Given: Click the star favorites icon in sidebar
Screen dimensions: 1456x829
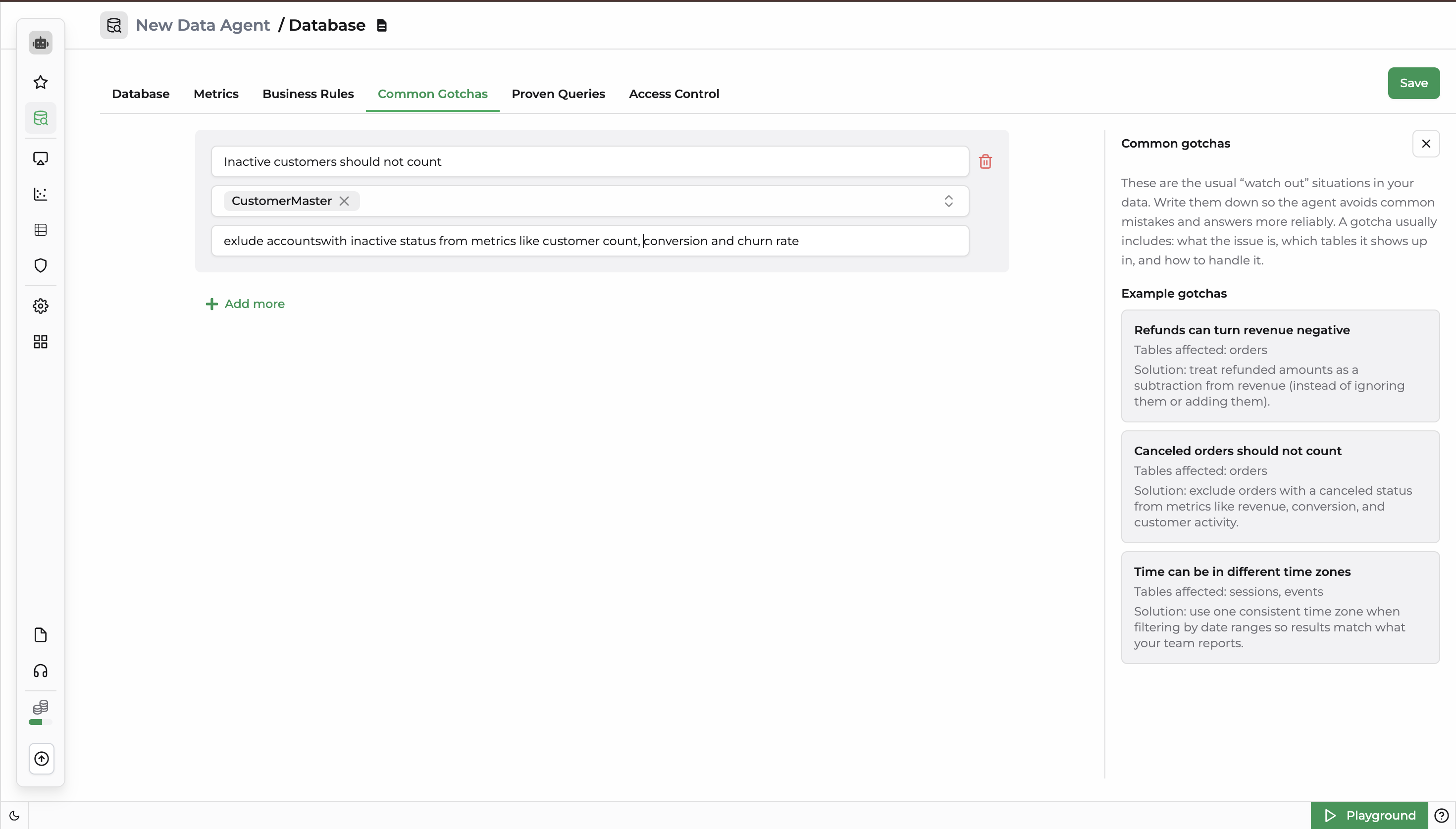Looking at the screenshot, I should point(41,82).
